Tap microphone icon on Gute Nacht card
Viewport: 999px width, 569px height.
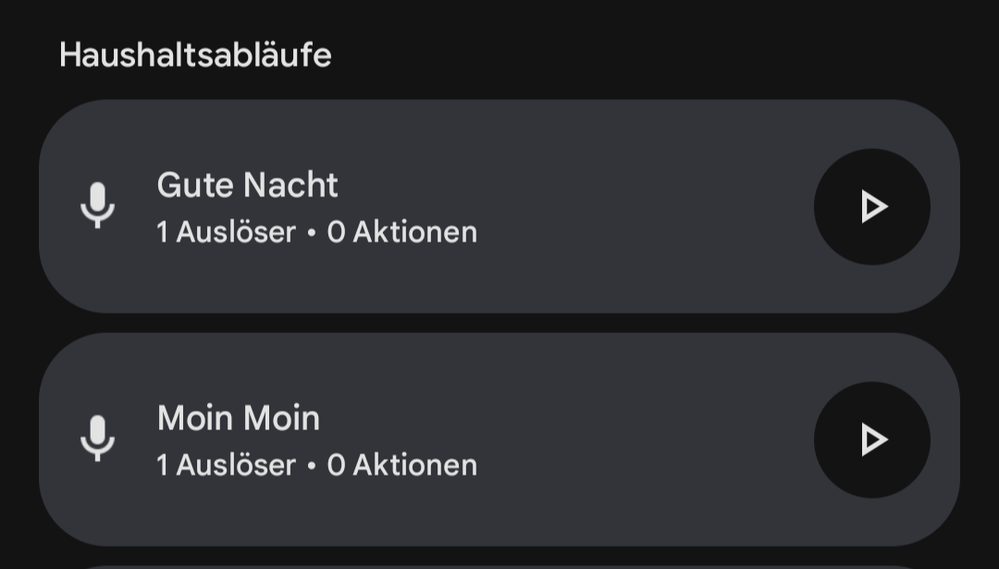[97, 206]
